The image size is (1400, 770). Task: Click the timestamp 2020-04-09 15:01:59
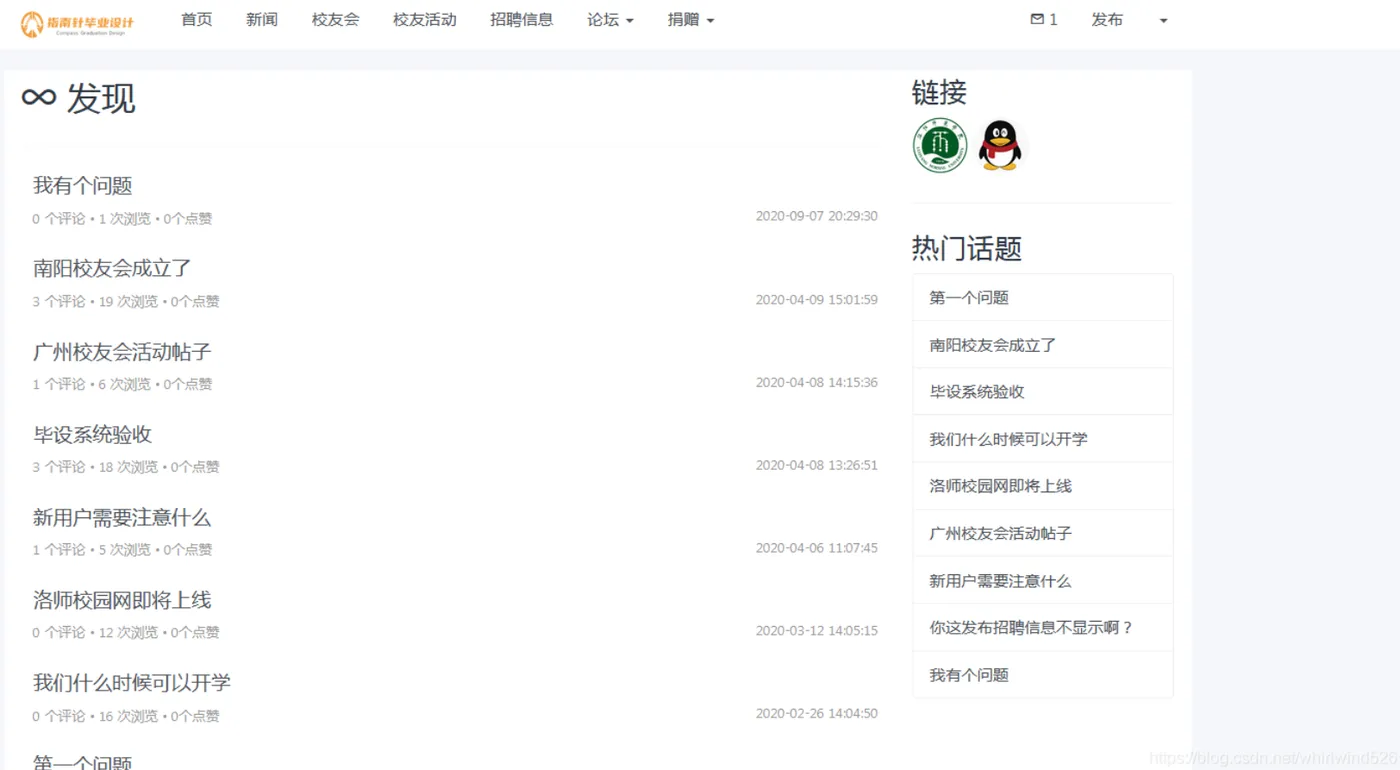(816, 300)
